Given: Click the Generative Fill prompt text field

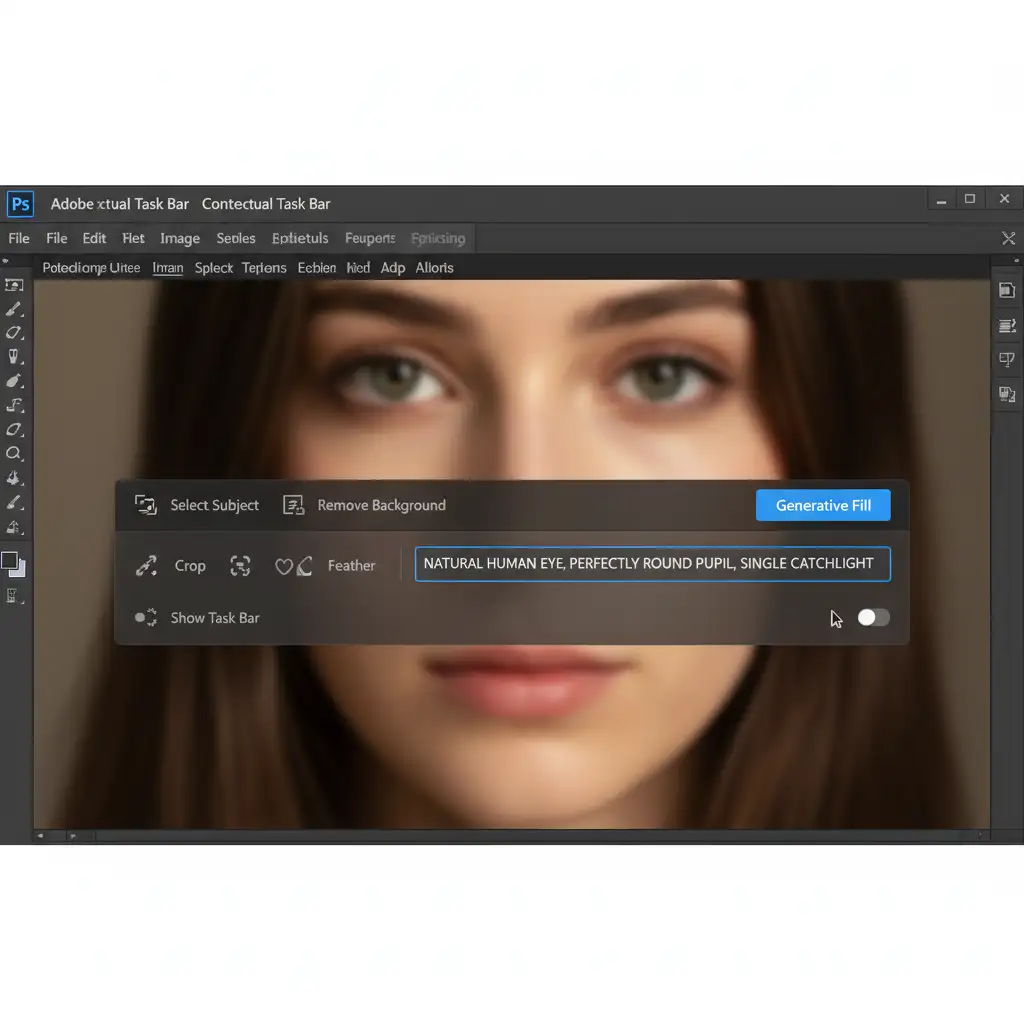Looking at the screenshot, I should click(652, 564).
